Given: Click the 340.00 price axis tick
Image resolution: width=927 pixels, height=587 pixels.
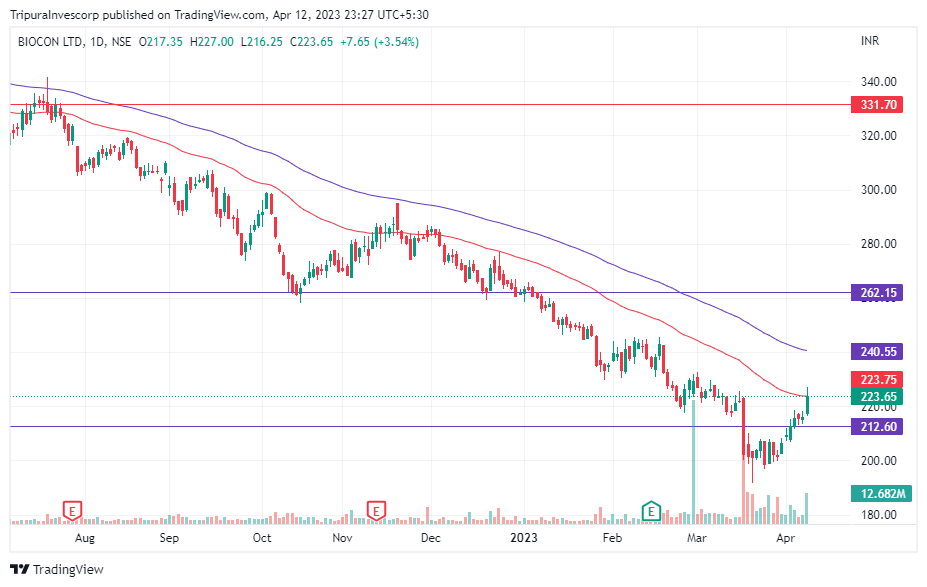Looking at the screenshot, I should click(x=879, y=82).
